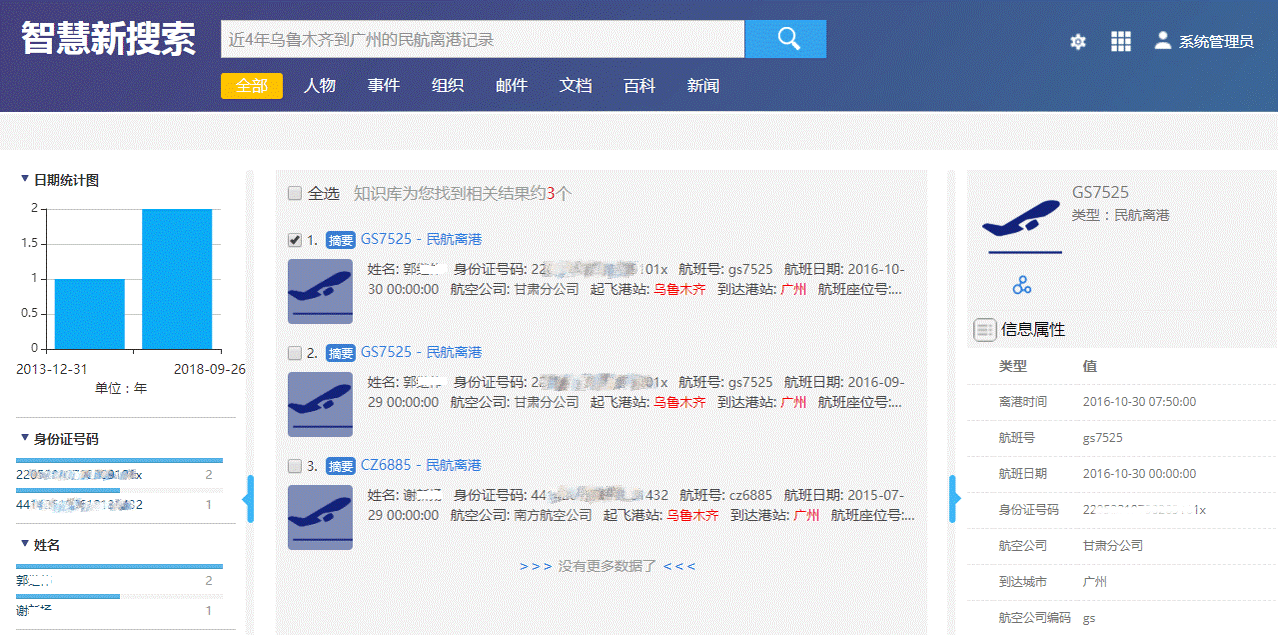Open settings via gear icon
1278x635 pixels.
[x=1077, y=42]
